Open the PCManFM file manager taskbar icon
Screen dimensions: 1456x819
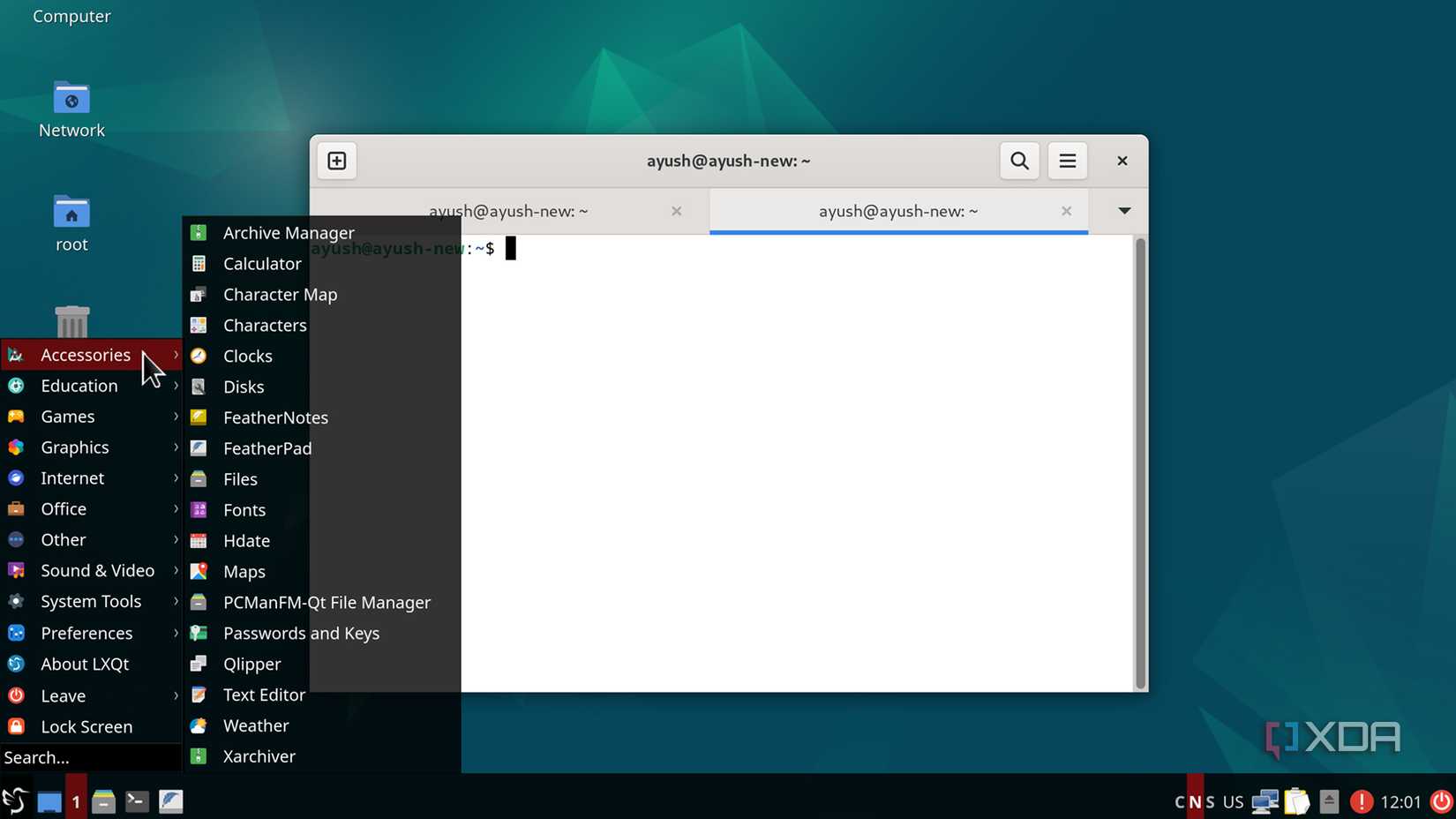103,800
